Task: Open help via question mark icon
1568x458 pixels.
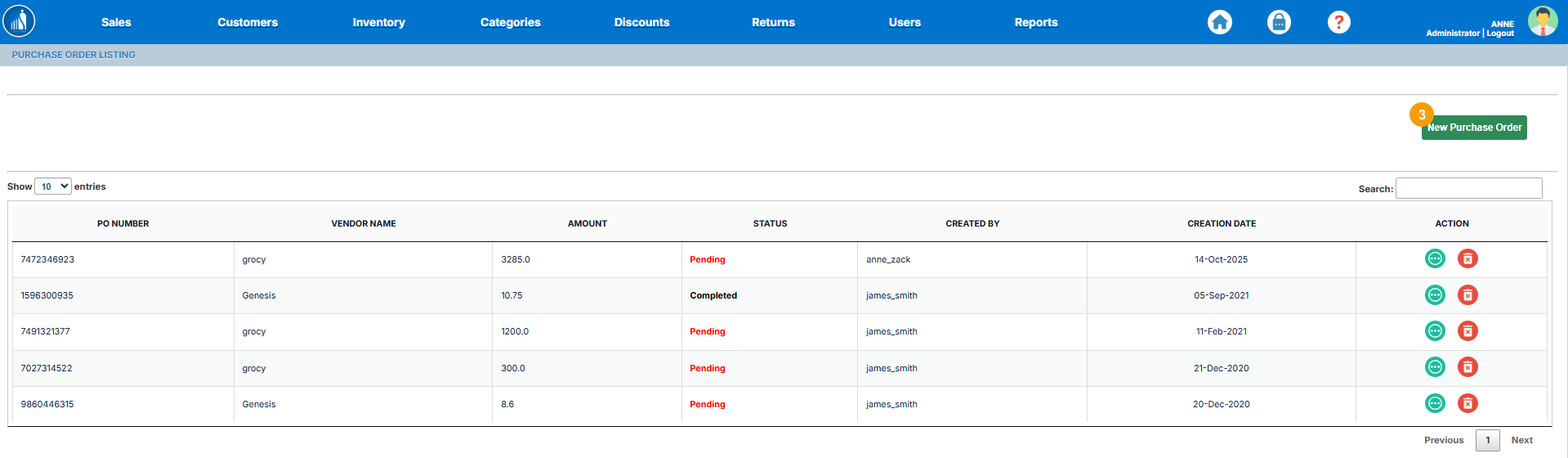Action: click(x=1338, y=22)
